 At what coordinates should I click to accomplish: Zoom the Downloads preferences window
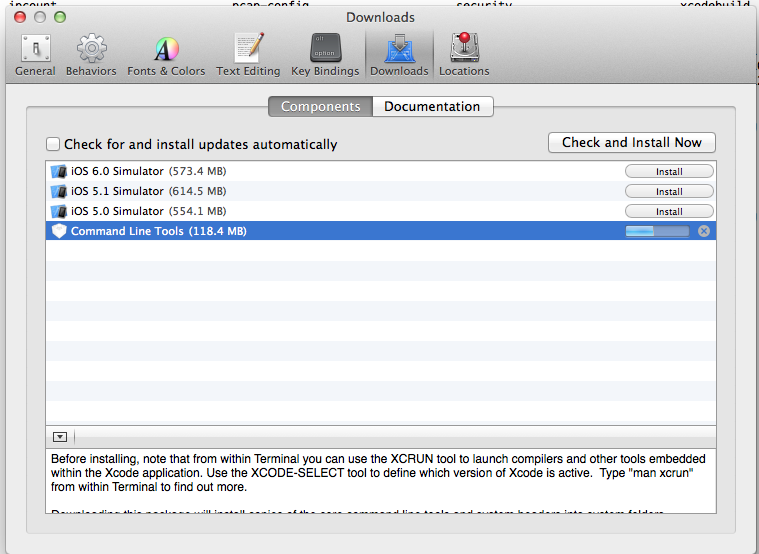pyautogui.click(x=60, y=17)
